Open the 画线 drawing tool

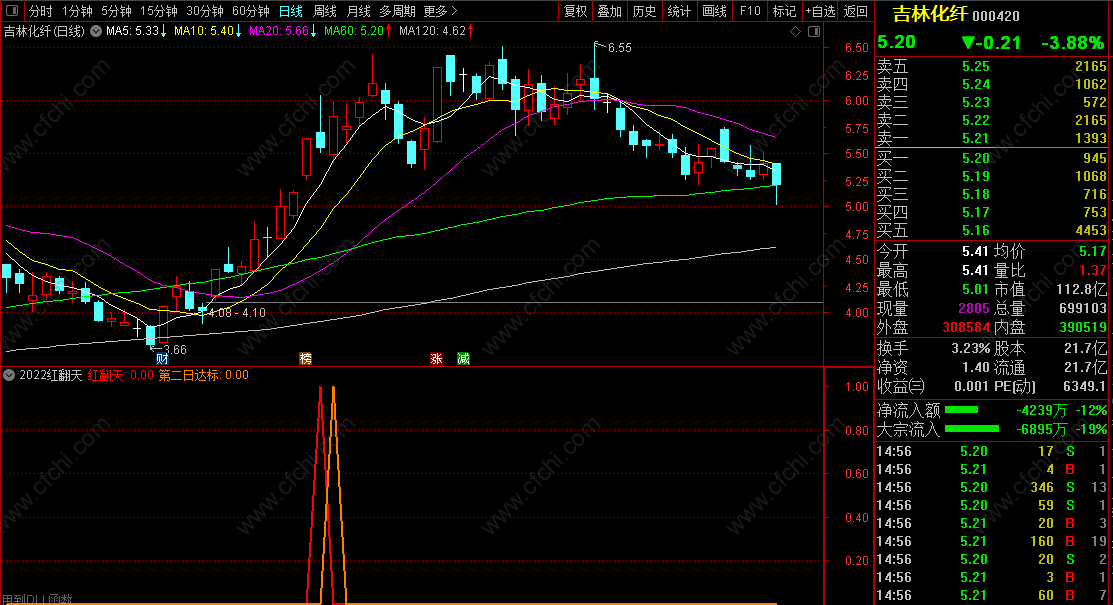tap(714, 11)
